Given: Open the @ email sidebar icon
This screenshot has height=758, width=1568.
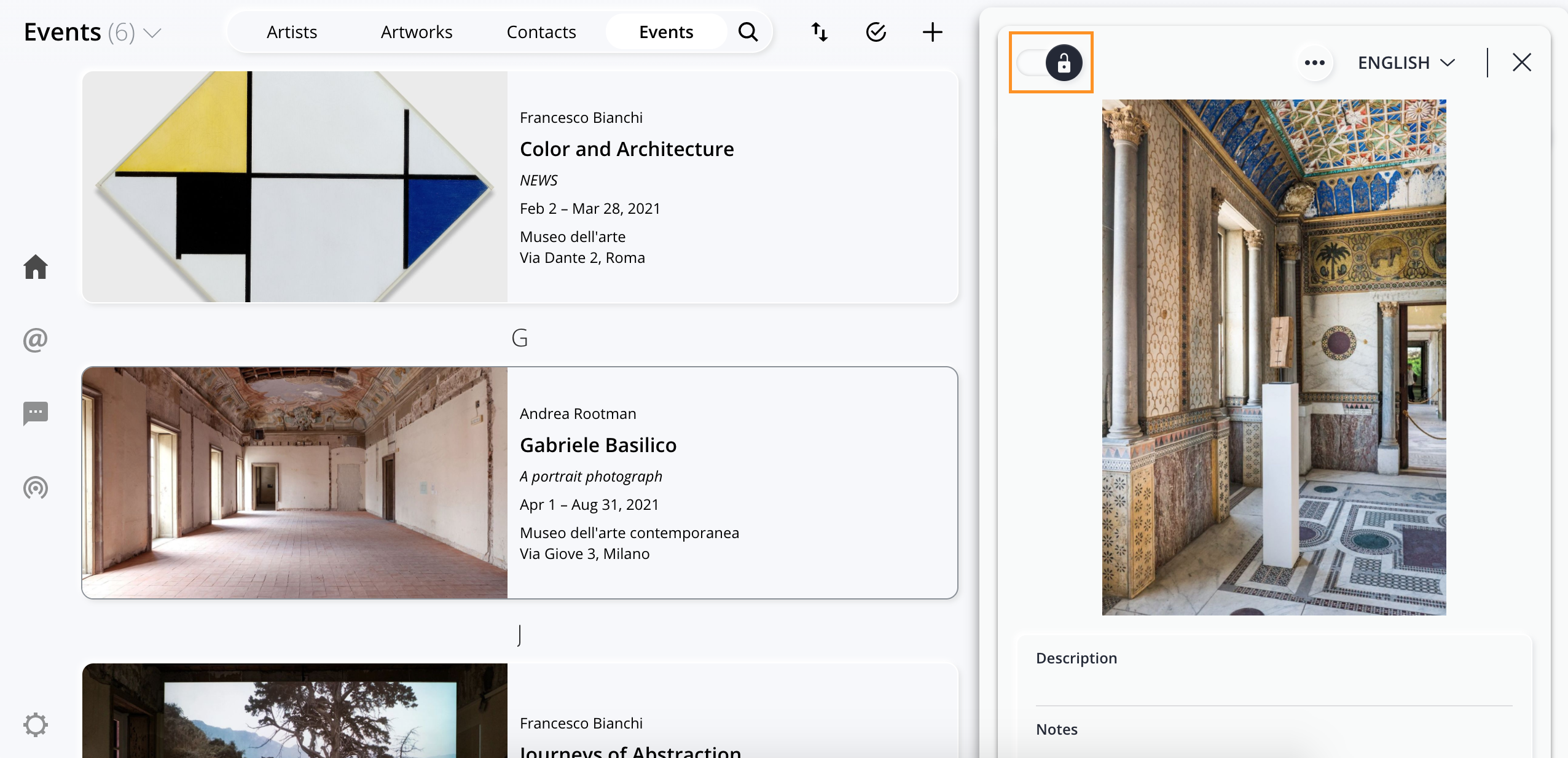Looking at the screenshot, I should point(36,340).
